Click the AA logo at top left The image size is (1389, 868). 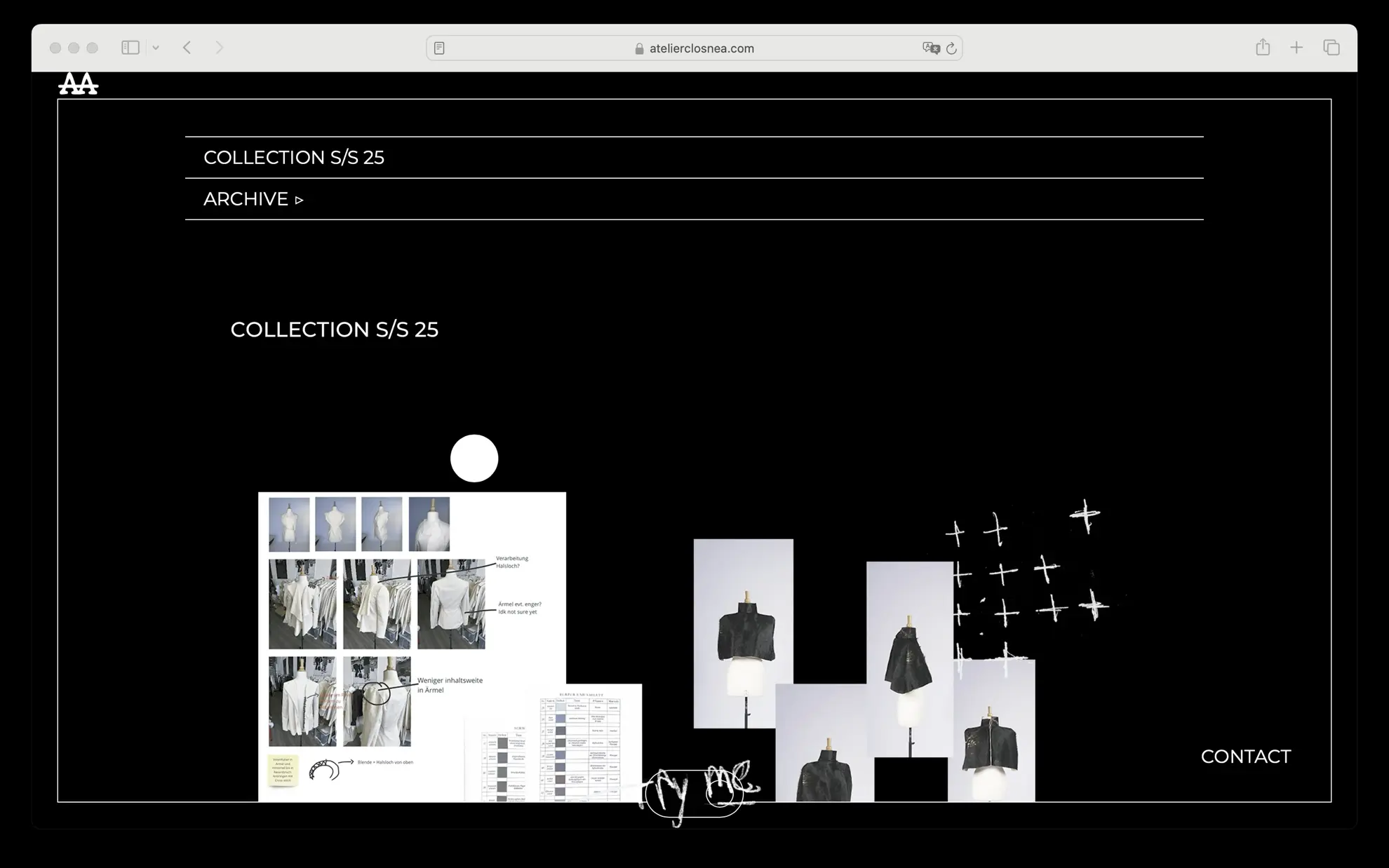point(78,84)
